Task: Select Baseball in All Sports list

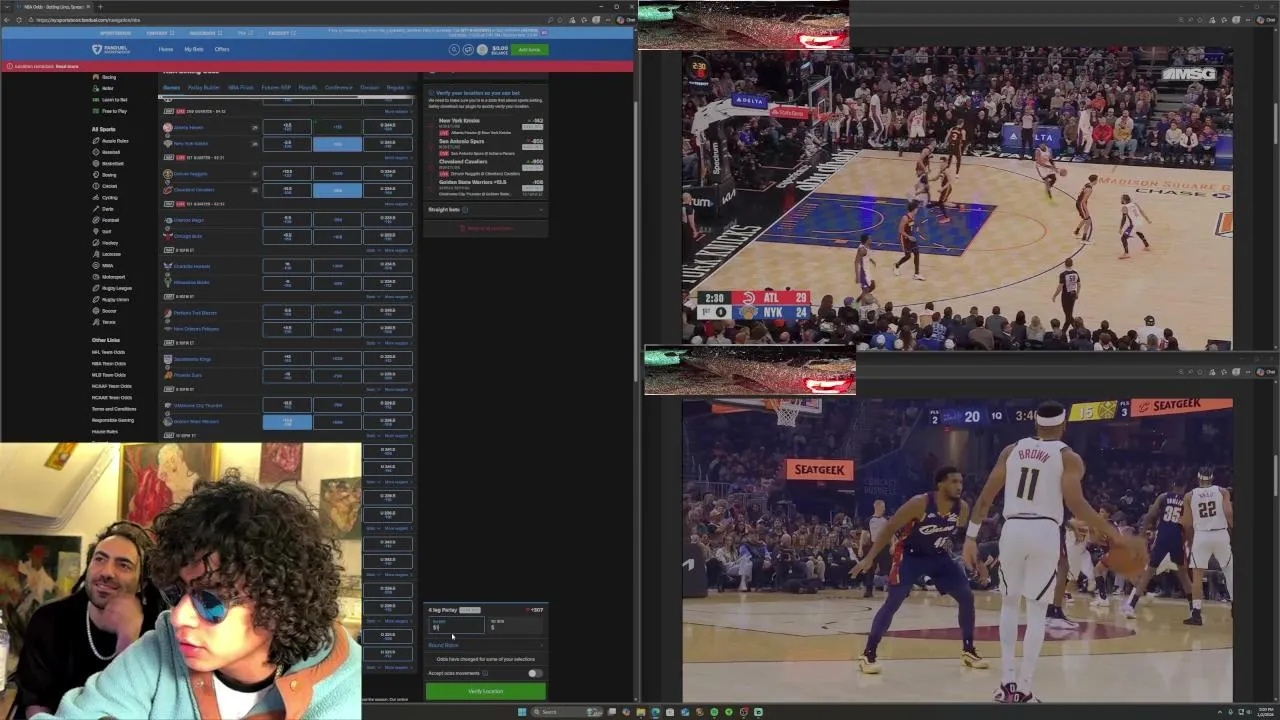Action: point(110,152)
